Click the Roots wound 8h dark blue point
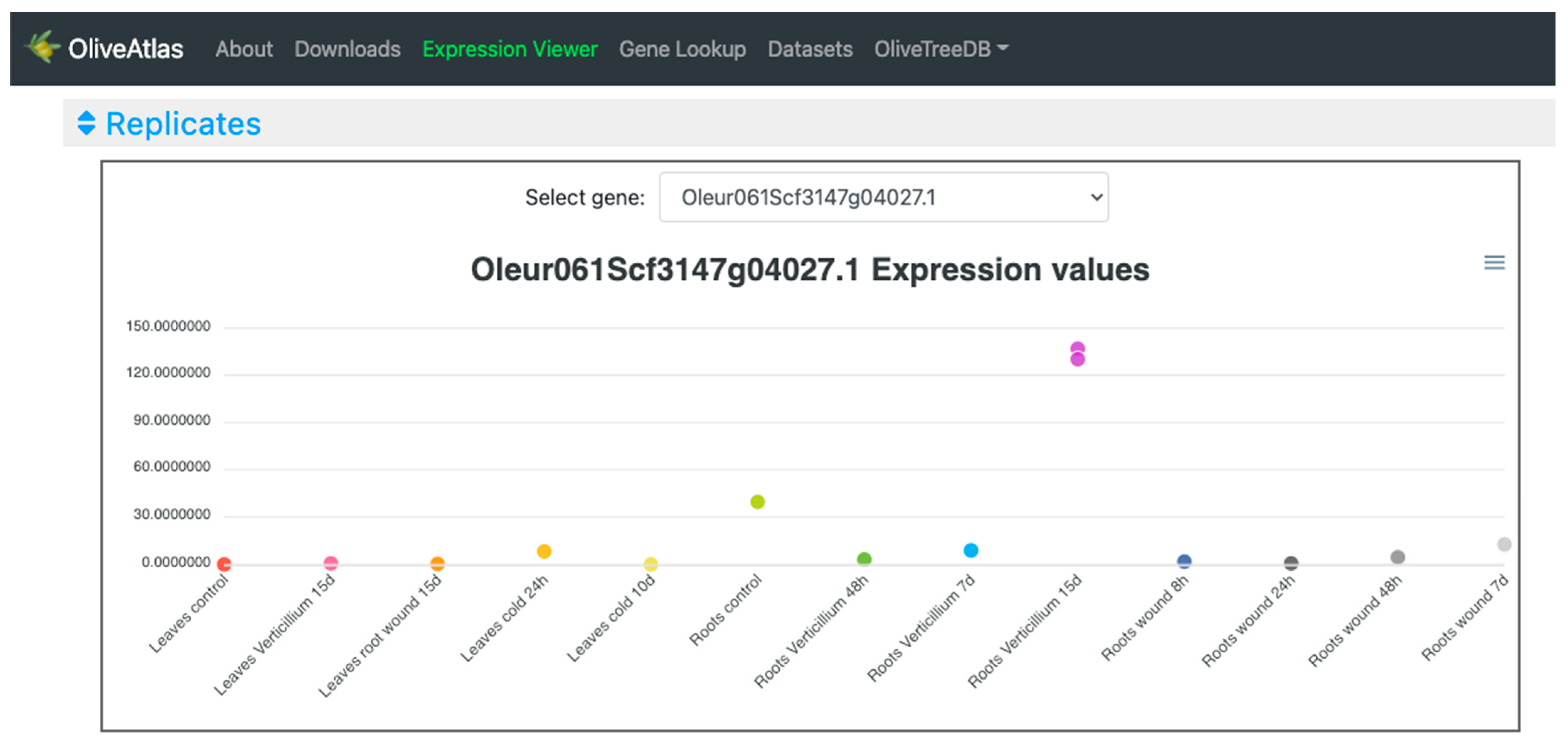This screenshot has height=743, width=1568. point(1184,560)
